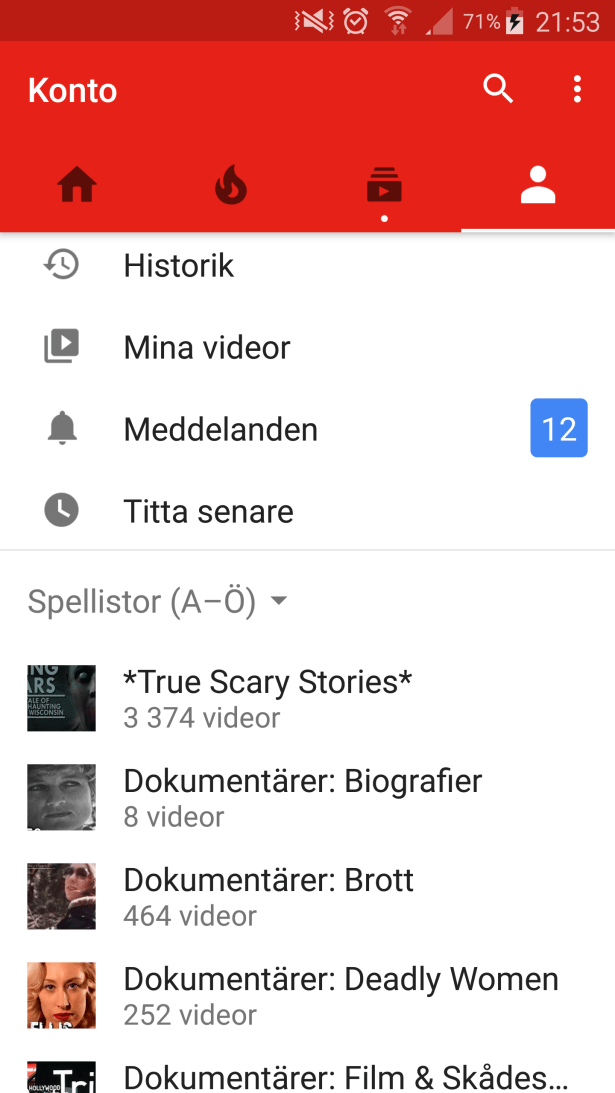Open the search magnifier icon

click(498, 89)
